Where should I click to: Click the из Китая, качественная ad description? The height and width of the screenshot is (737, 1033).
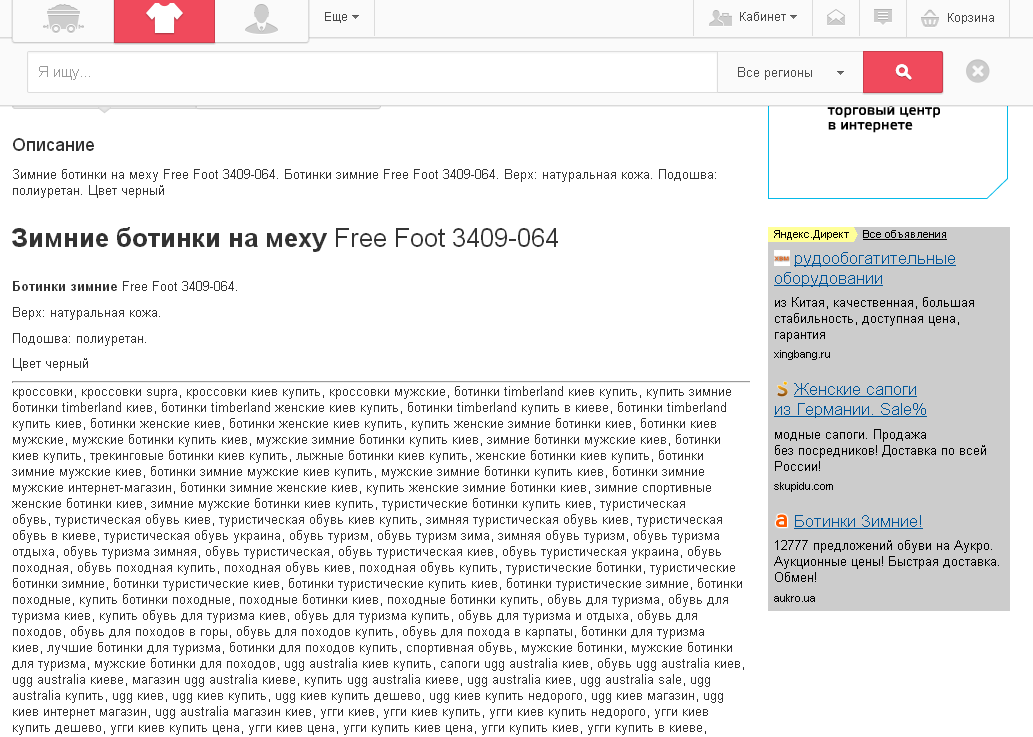(x=874, y=319)
